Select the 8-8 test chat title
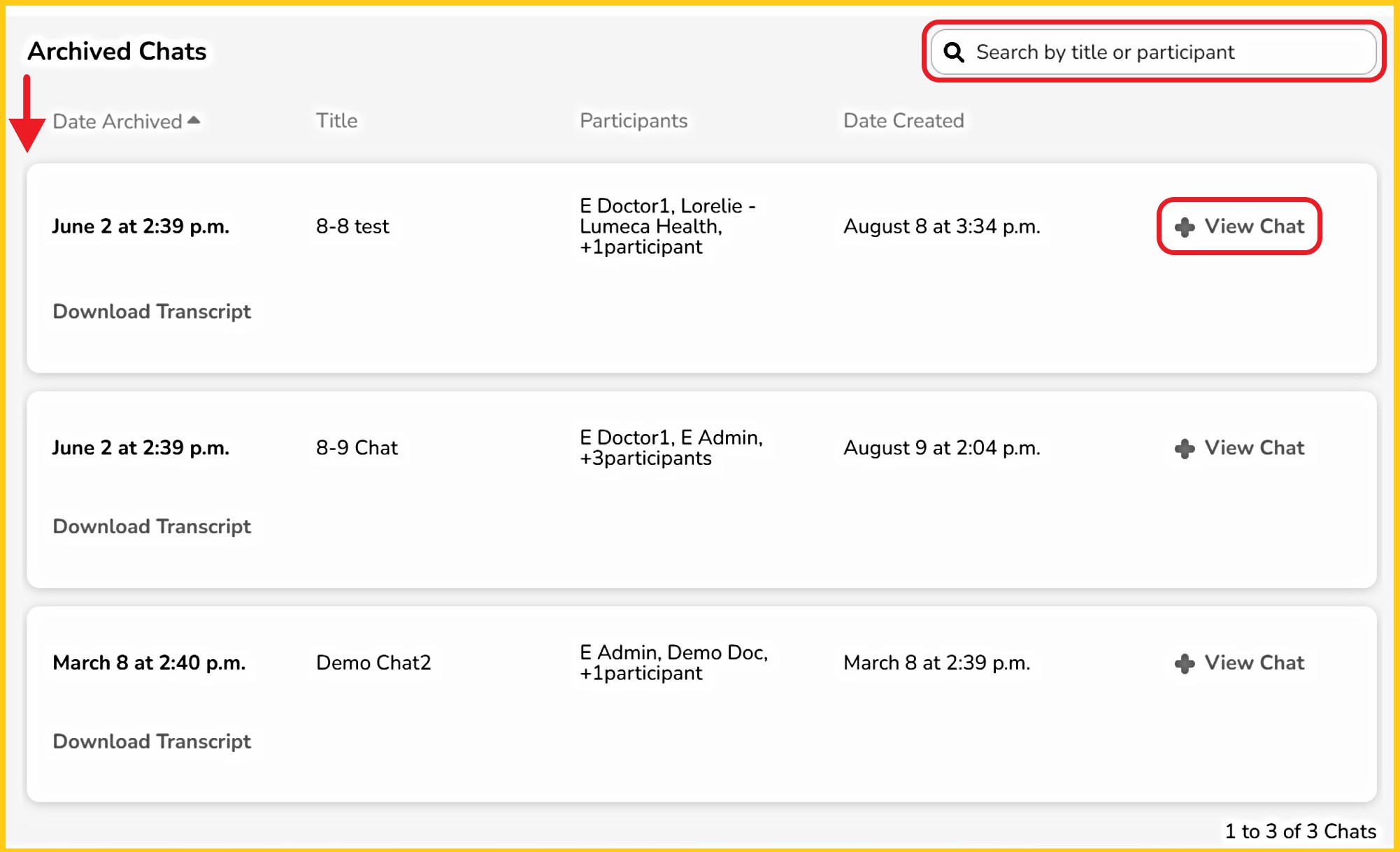Image resolution: width=1400 pixels, height=852 pixels. click(x=352, y=226)
